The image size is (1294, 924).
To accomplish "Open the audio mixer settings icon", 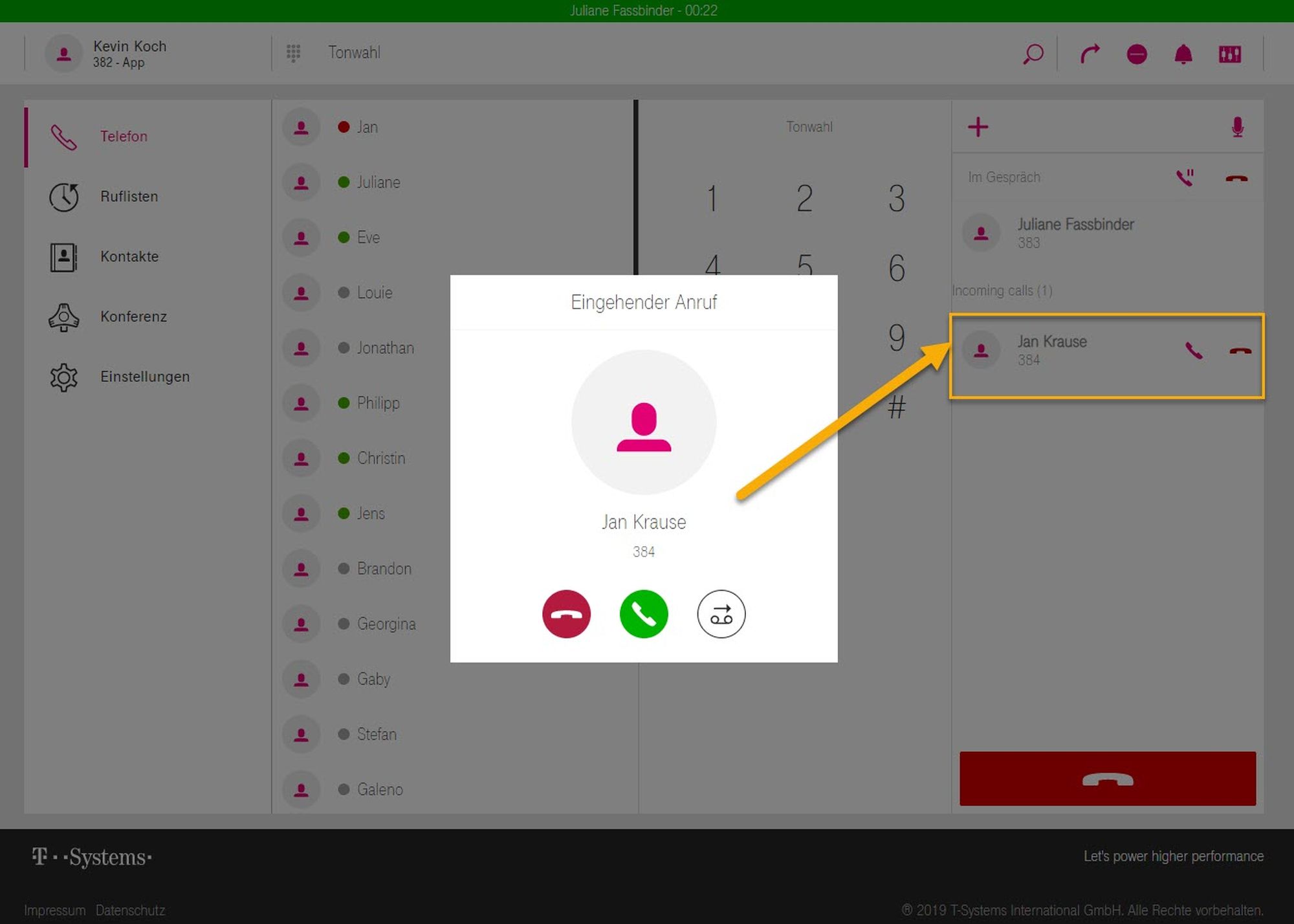I will coord(1229,54).
